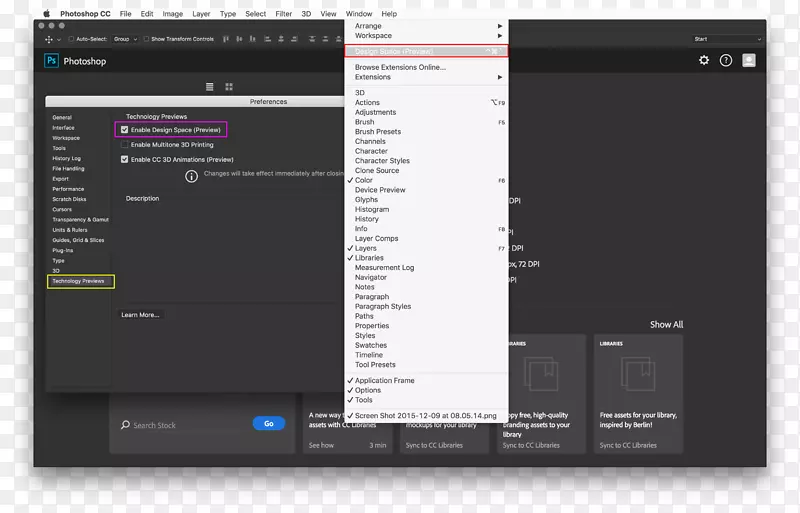Open the settings gear icon

[x=704, y=60]
